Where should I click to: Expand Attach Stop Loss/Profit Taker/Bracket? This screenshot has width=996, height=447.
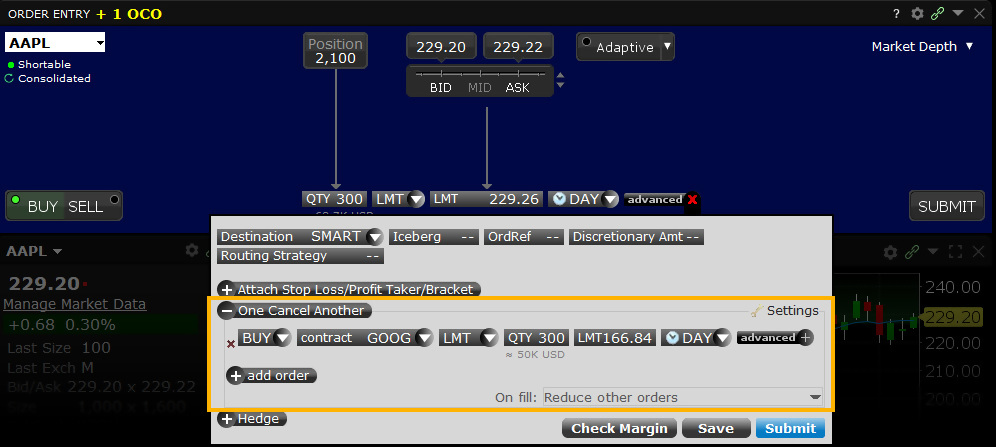tap(226, 289)
